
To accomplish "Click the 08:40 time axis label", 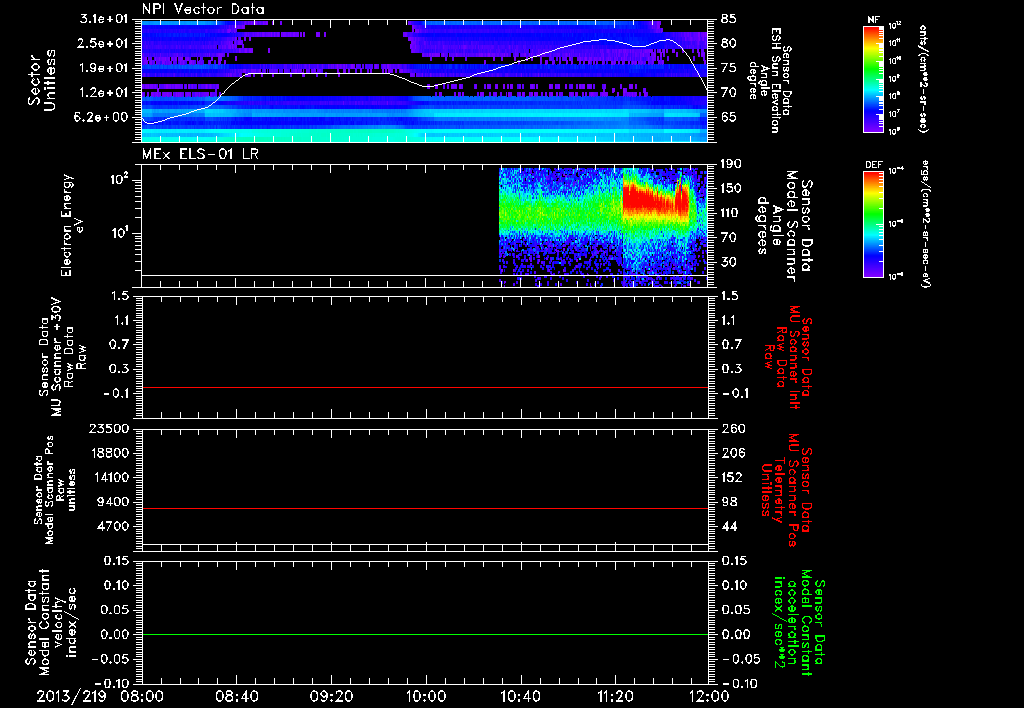I will pos(236,696).
